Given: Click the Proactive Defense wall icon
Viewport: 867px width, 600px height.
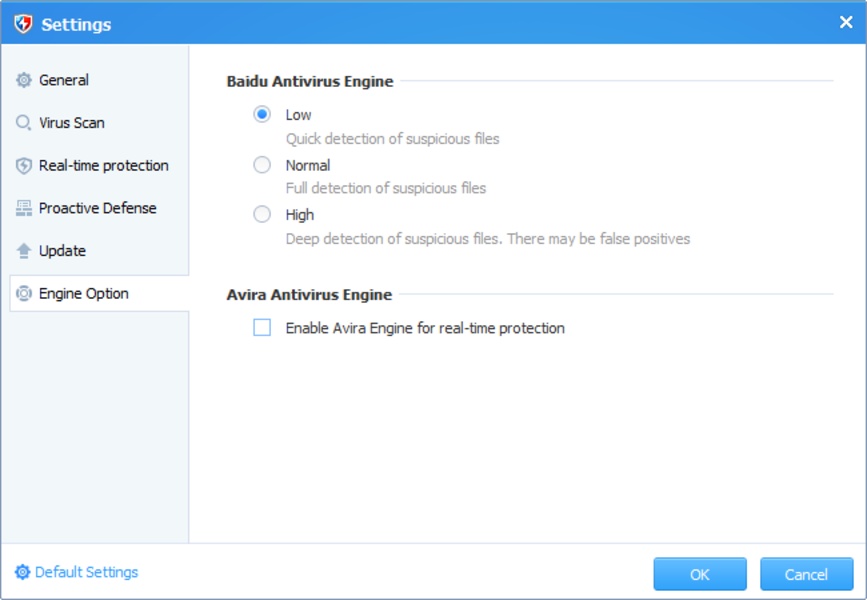Looking at the screenshot, I should [24, 208].
